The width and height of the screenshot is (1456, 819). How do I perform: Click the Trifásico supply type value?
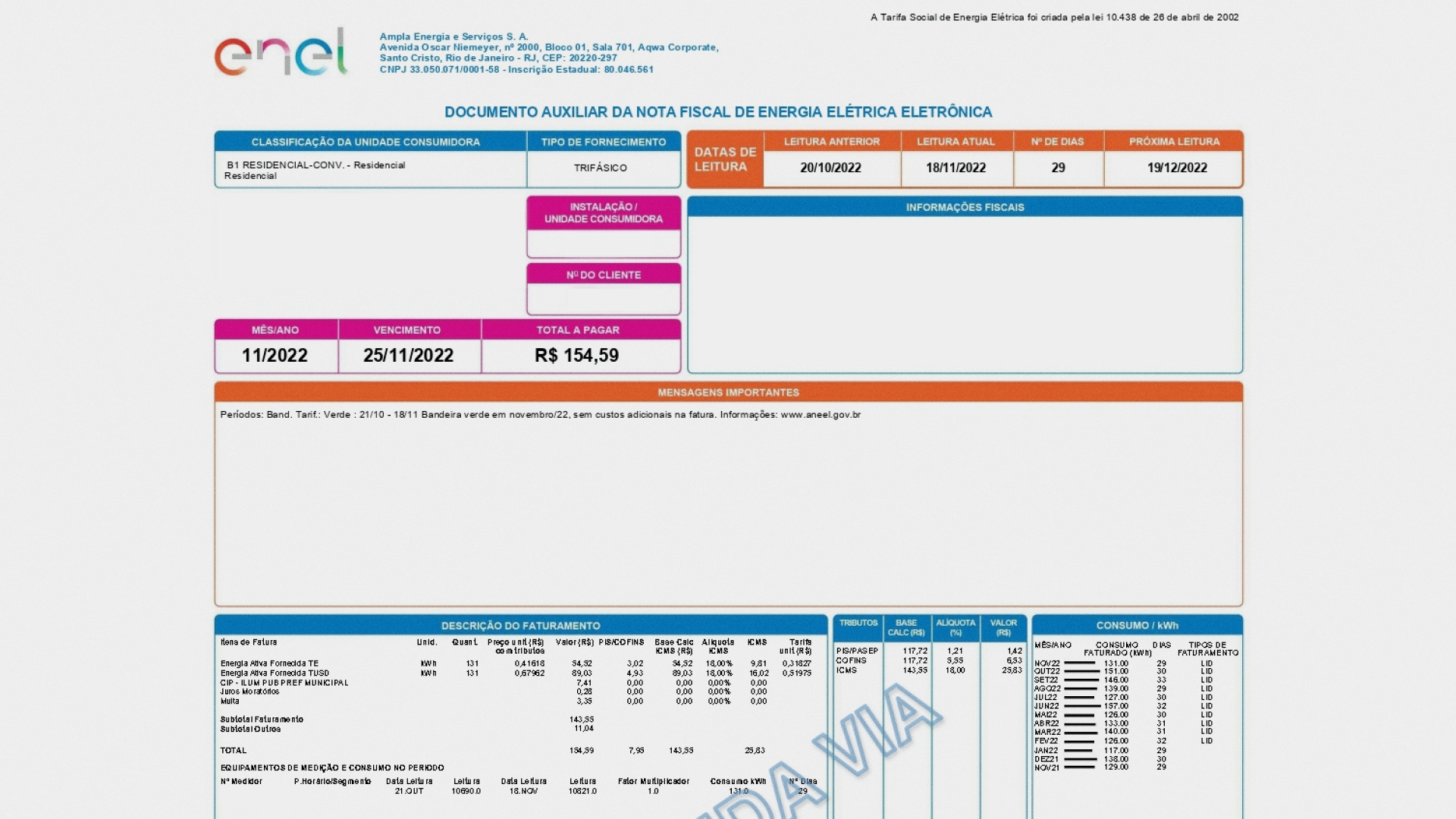(600, 168)
